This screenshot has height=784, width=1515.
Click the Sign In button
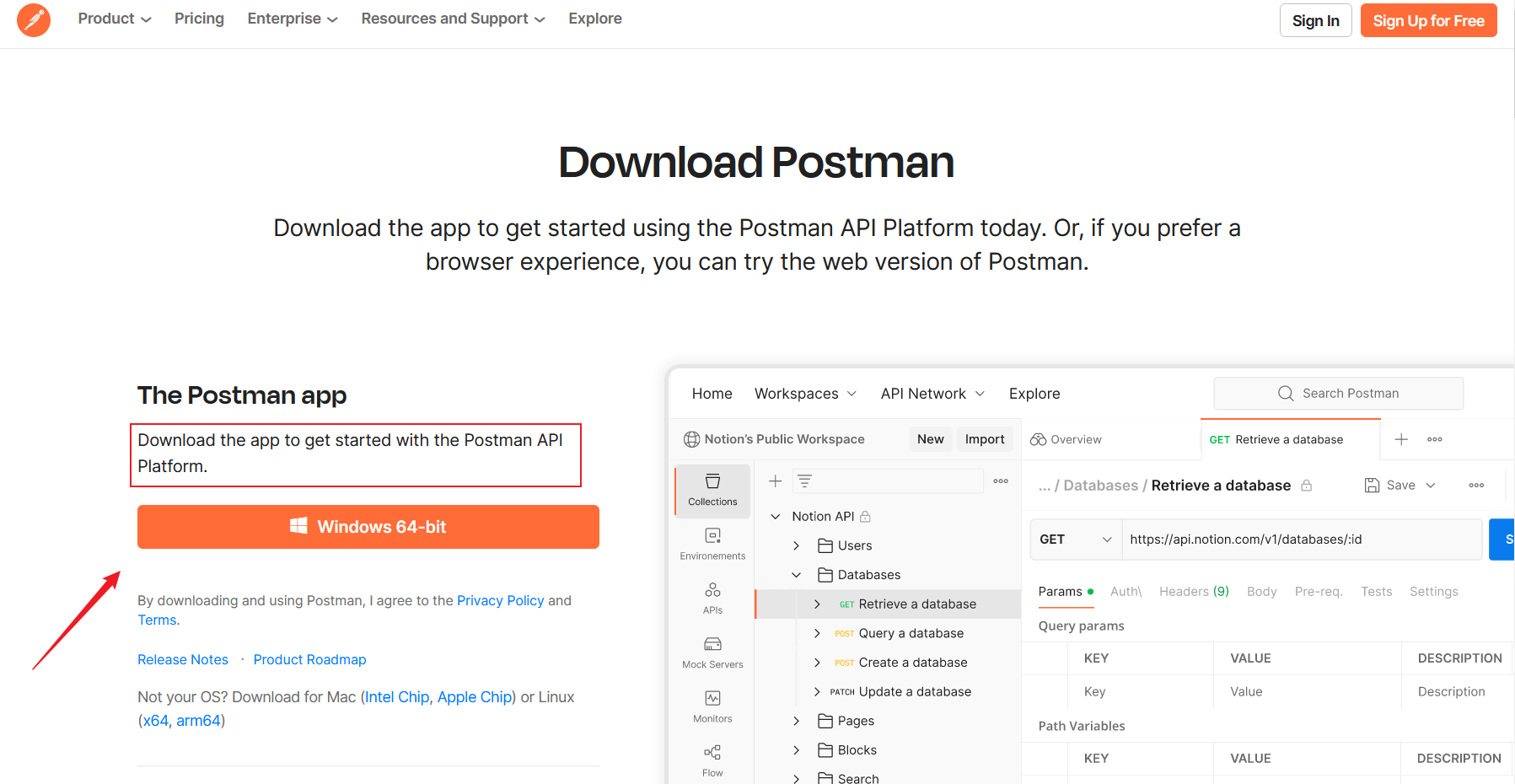(1315, 20)
